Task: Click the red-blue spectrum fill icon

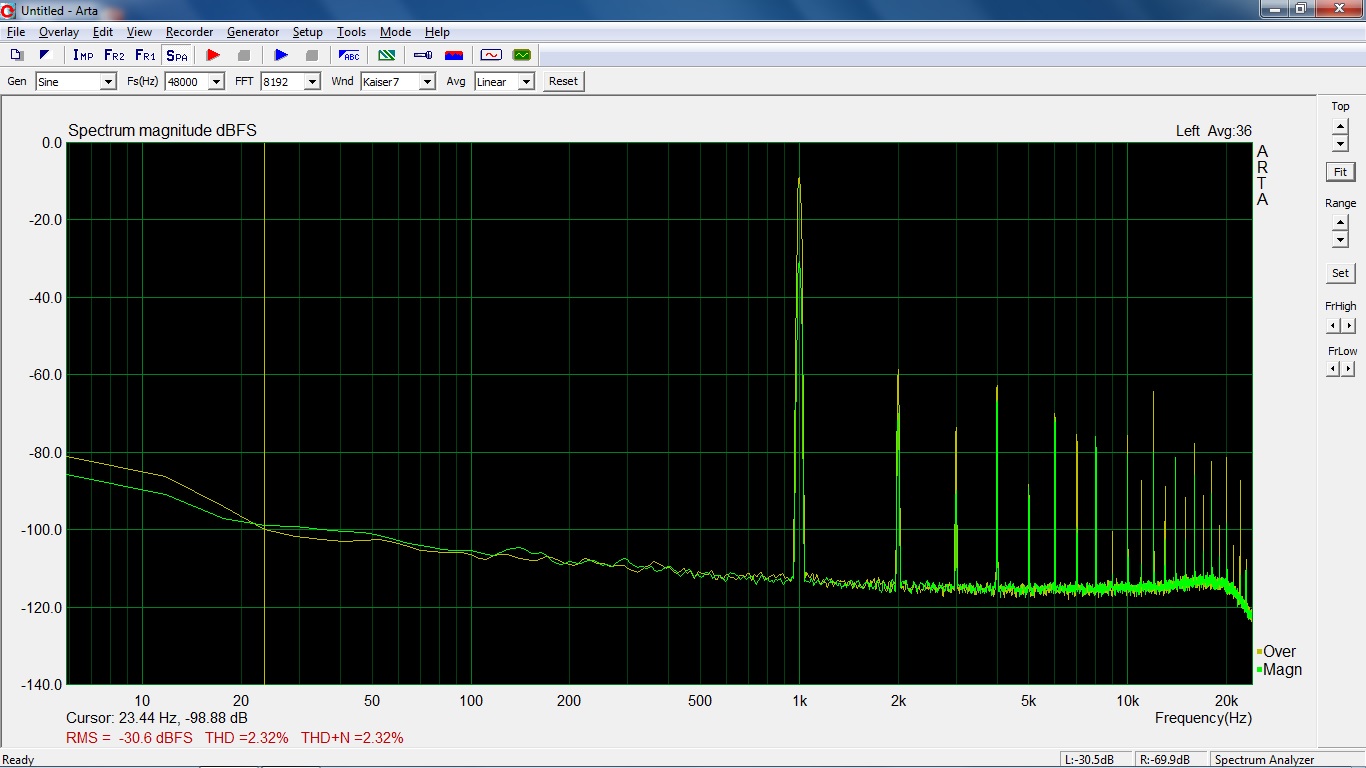Action: pos(454,55)
